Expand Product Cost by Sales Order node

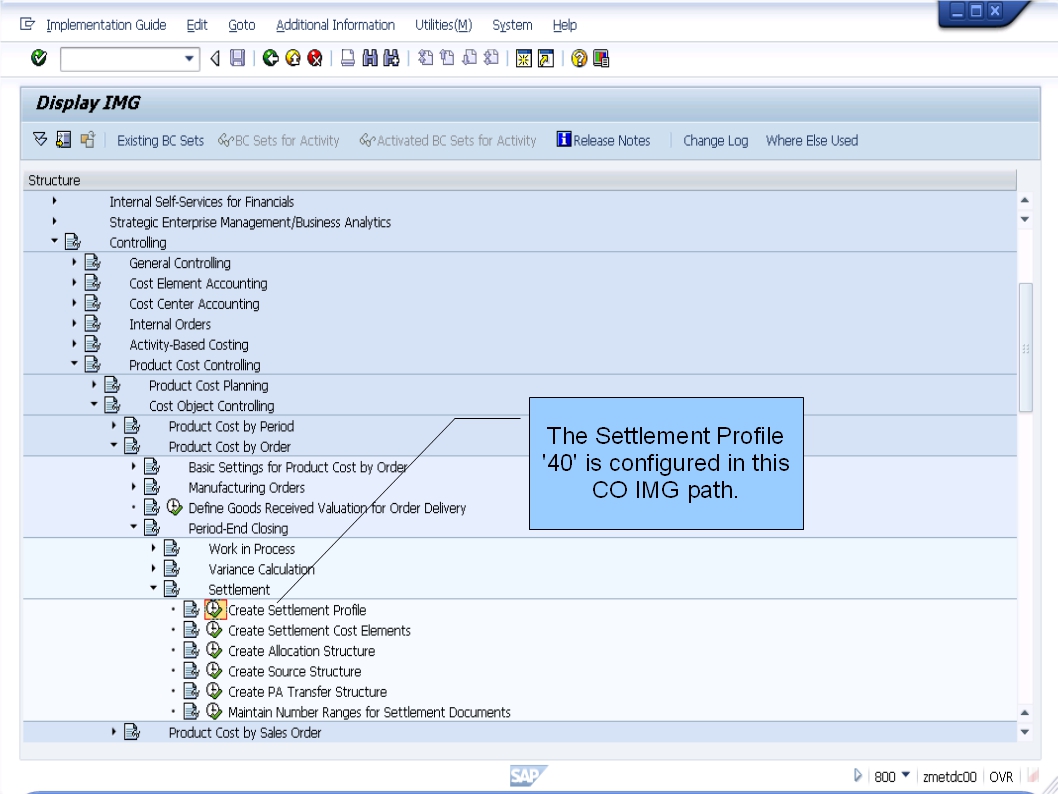click(114, 731)
